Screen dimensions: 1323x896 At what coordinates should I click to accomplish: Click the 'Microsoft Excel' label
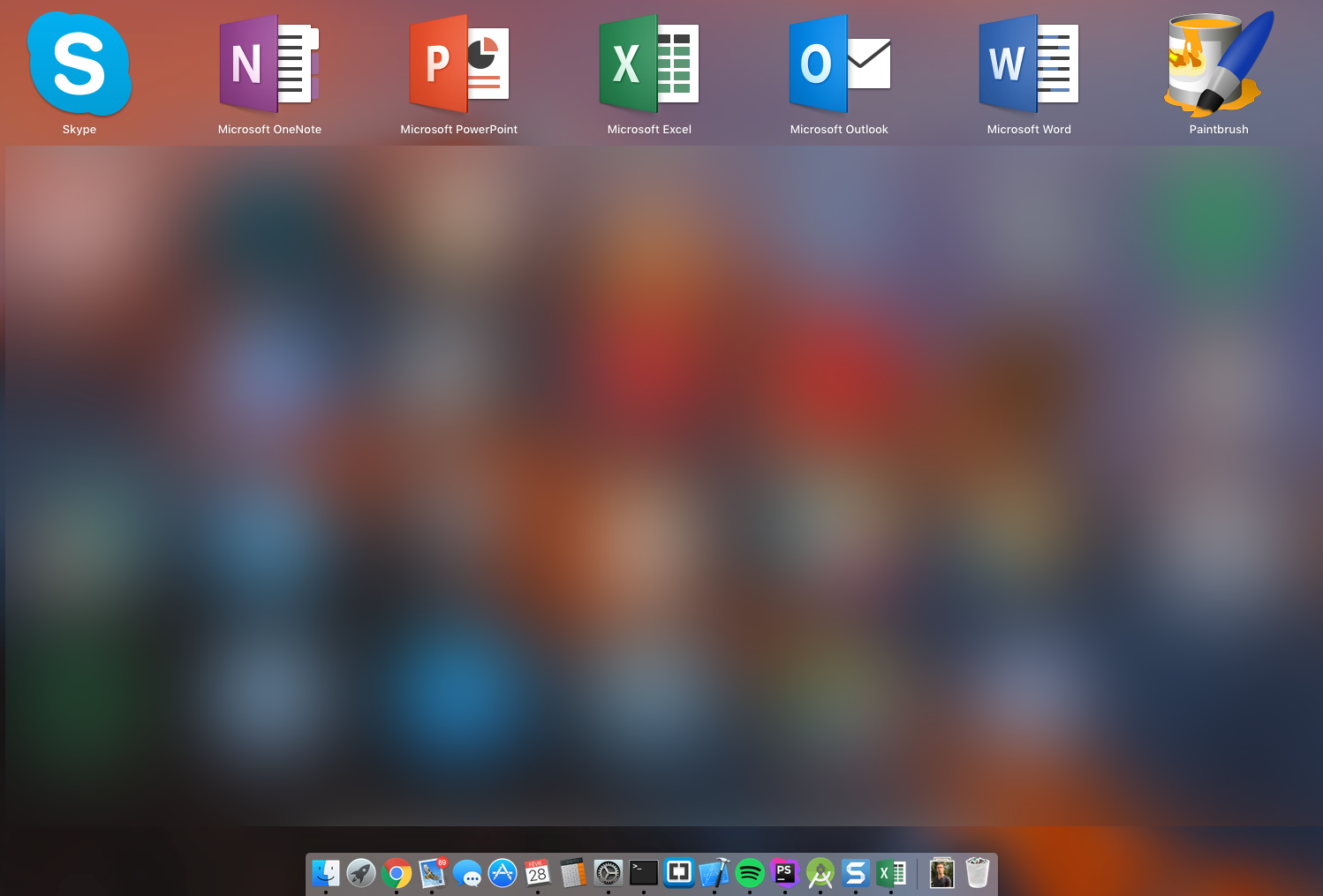pyautogui.click(x=649, y=129)
